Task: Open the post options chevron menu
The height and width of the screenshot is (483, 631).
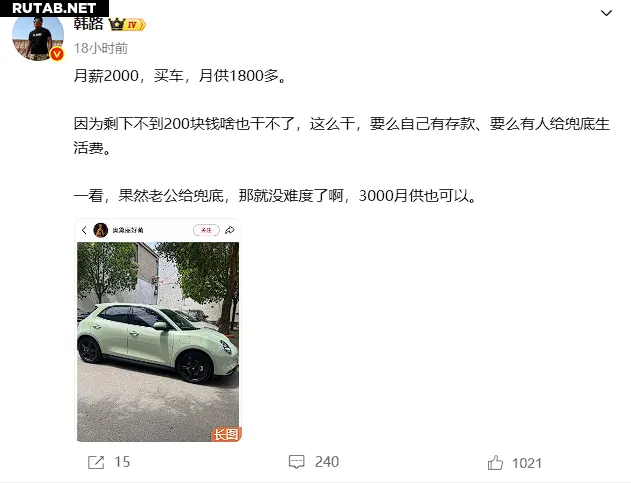Action: tap(606, 13)
